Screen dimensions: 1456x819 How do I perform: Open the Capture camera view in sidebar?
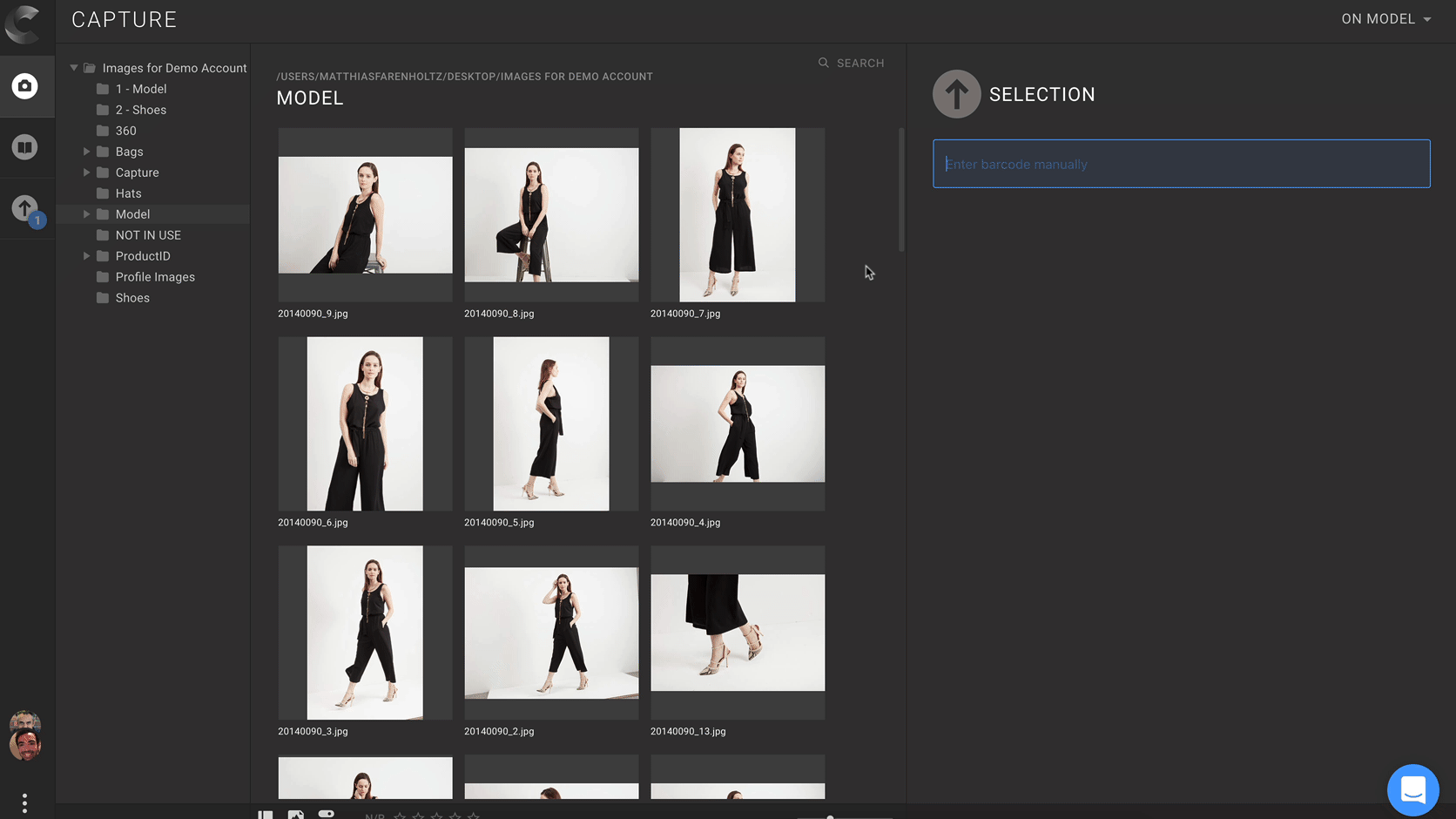pyautogui.click(x=25, y=86)
